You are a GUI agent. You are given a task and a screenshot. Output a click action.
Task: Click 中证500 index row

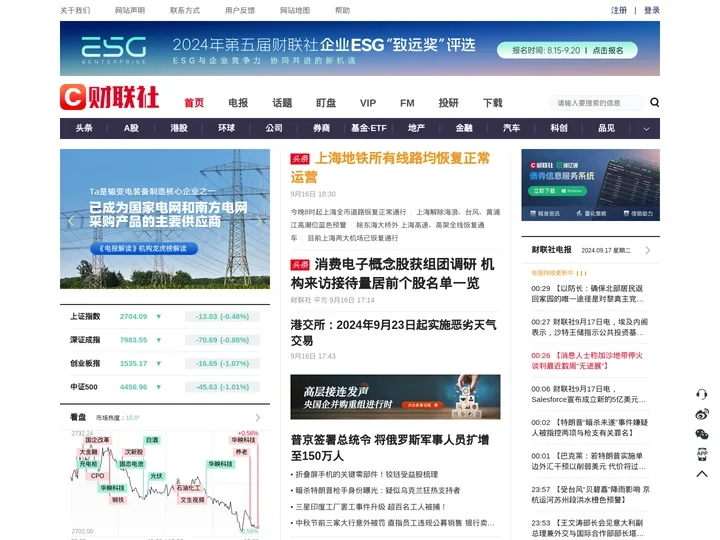(x=165, y=387)
